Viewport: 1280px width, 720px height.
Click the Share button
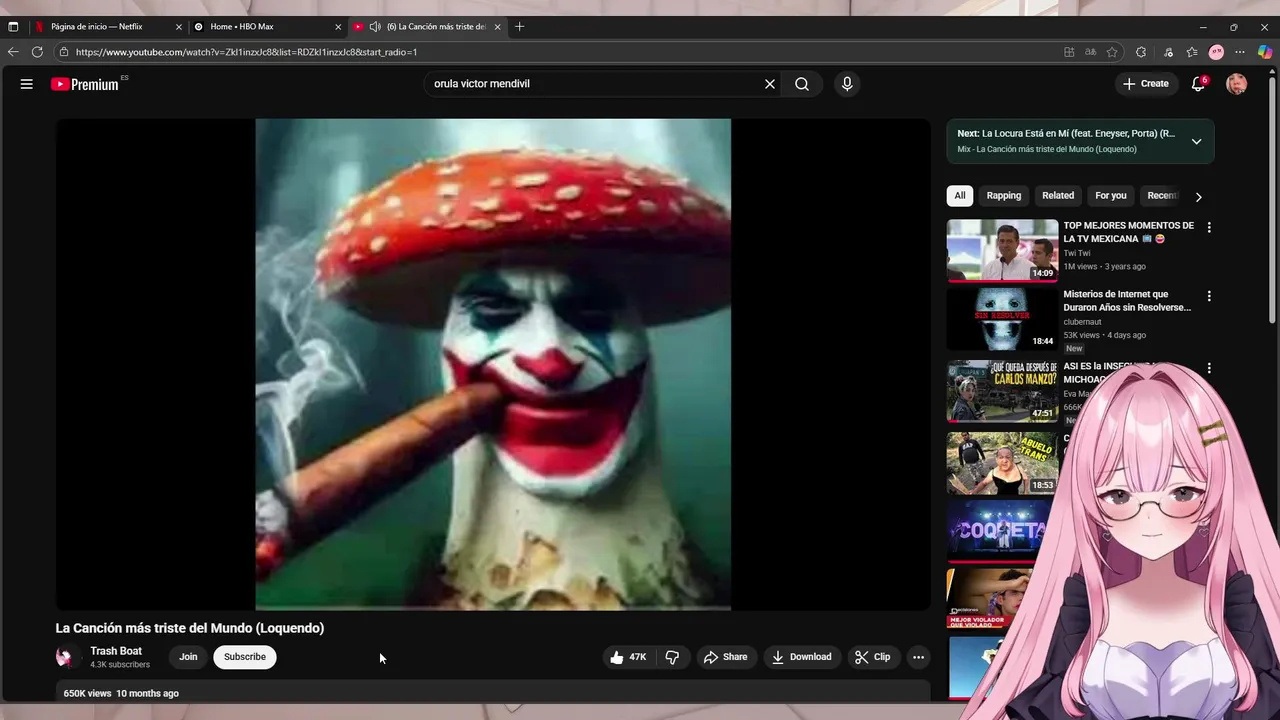726,657
